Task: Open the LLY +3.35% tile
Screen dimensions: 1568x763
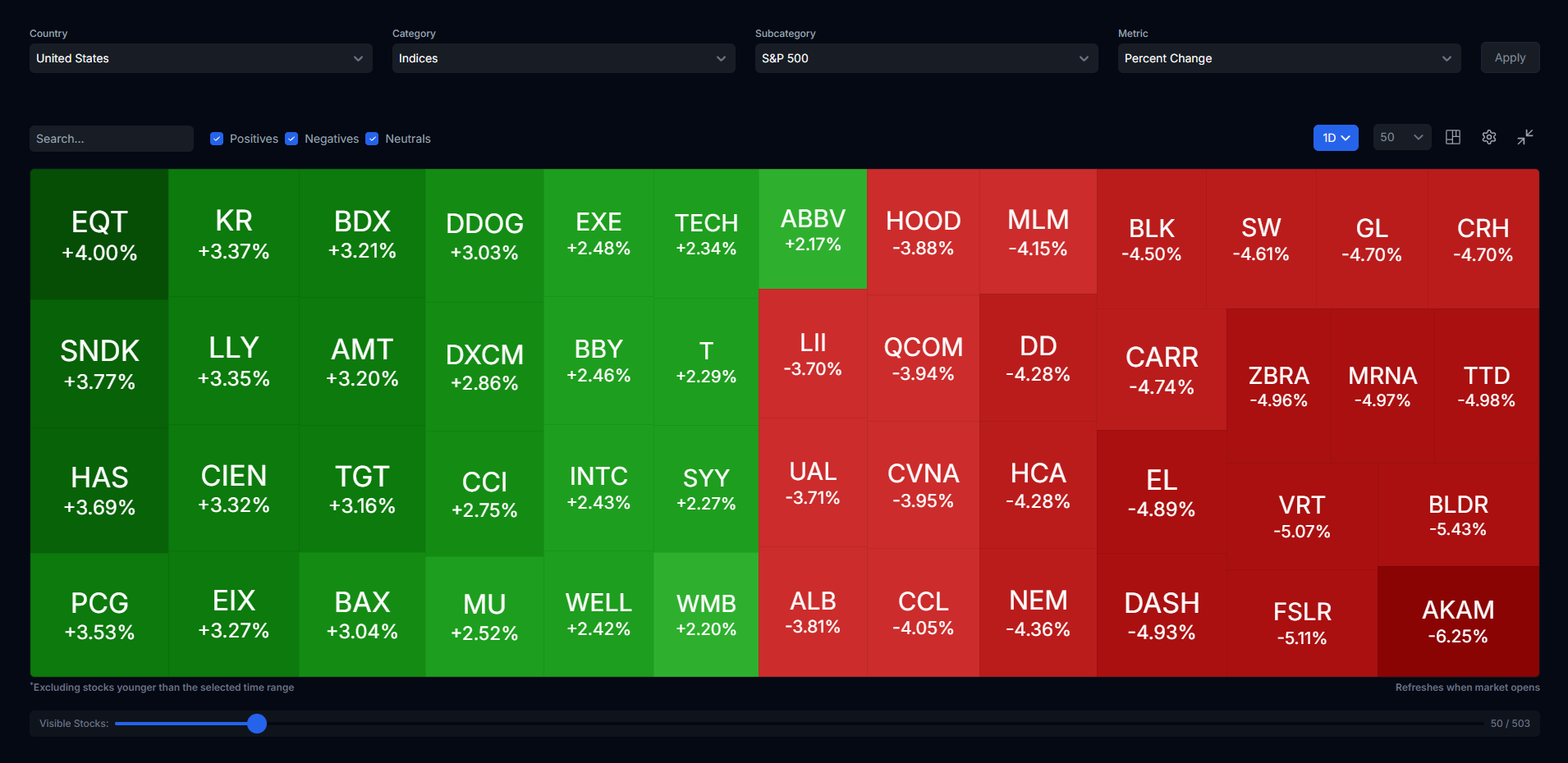Action: (x=234, y=361)
